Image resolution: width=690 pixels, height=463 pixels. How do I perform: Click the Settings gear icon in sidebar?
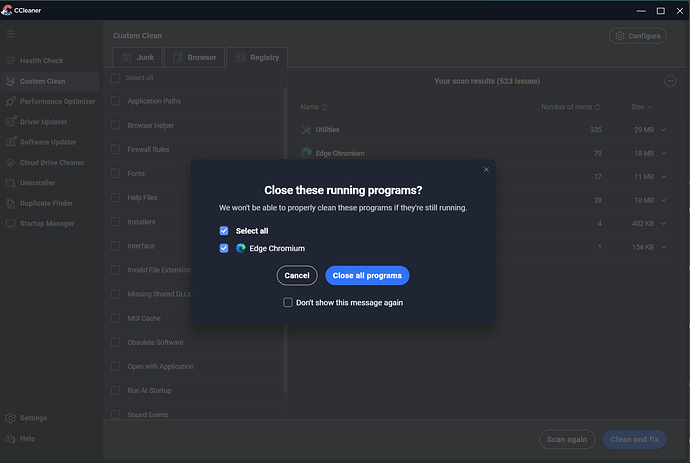point(11,418)
